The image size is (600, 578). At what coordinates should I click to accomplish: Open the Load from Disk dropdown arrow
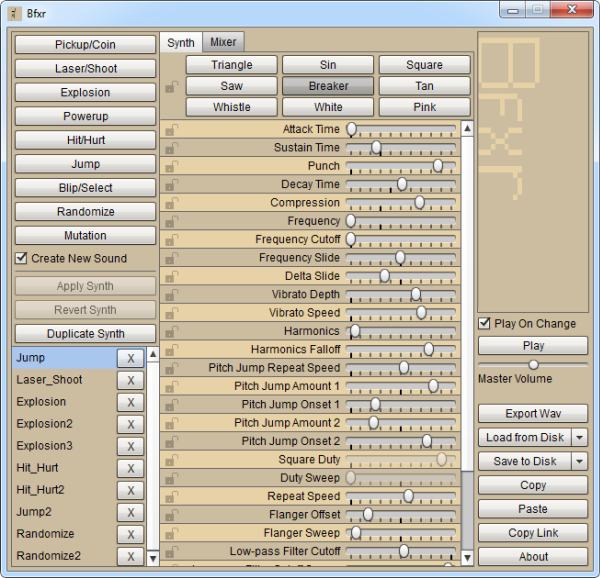(x=579, y=437)
